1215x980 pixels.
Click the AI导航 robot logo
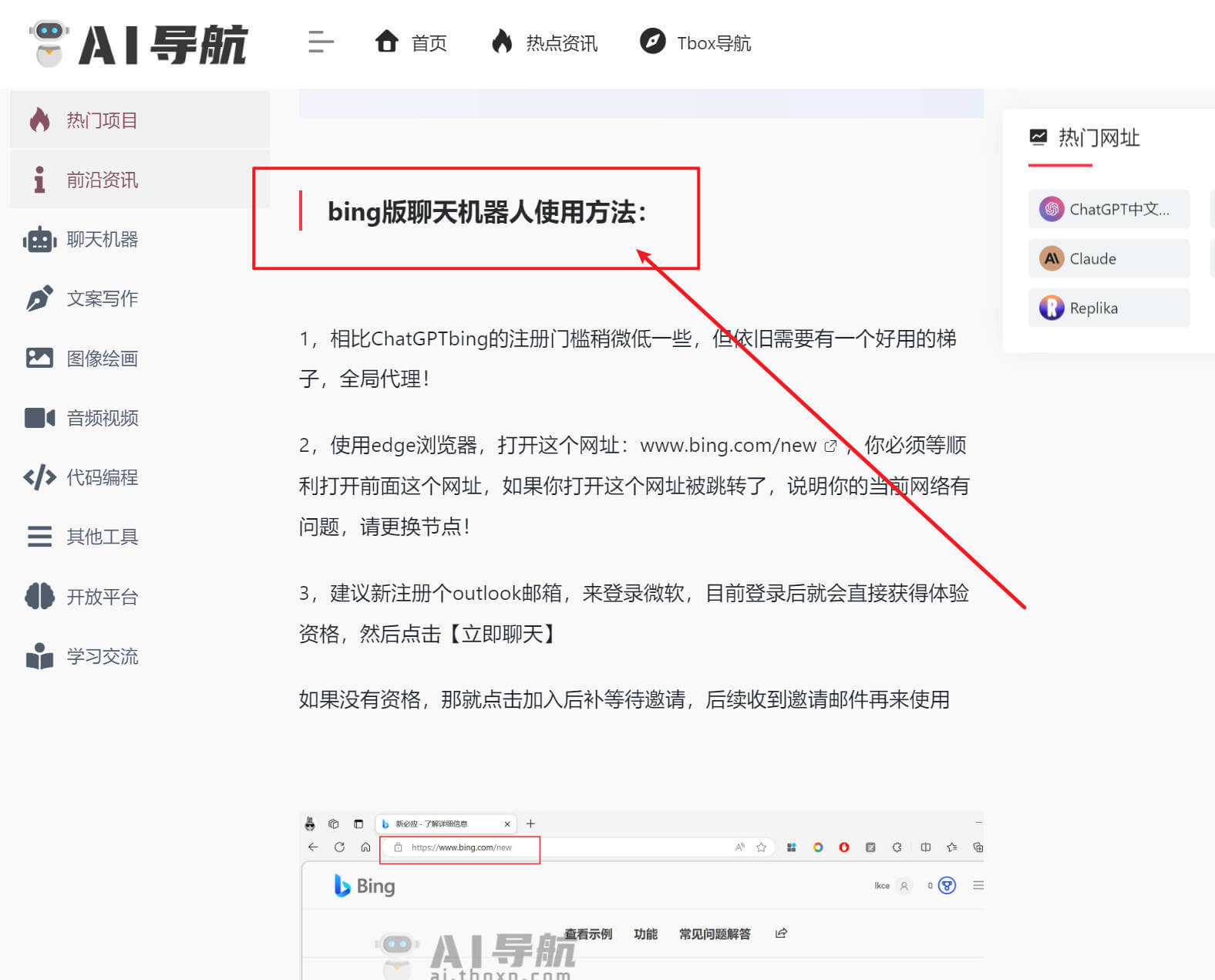[138, 44]
